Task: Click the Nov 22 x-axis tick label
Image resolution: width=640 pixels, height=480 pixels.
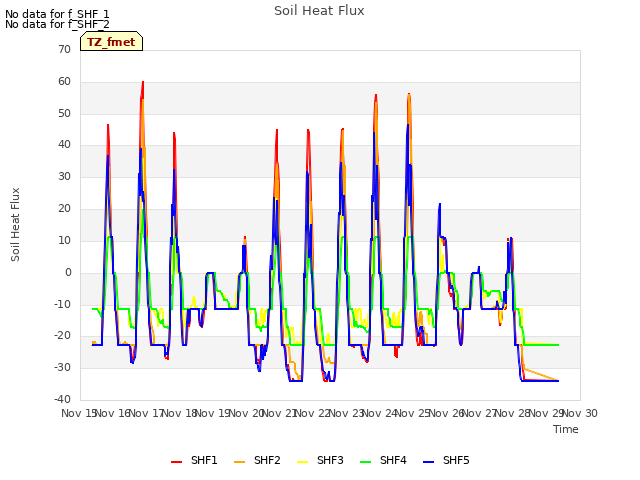Action: tap(312, 413)
